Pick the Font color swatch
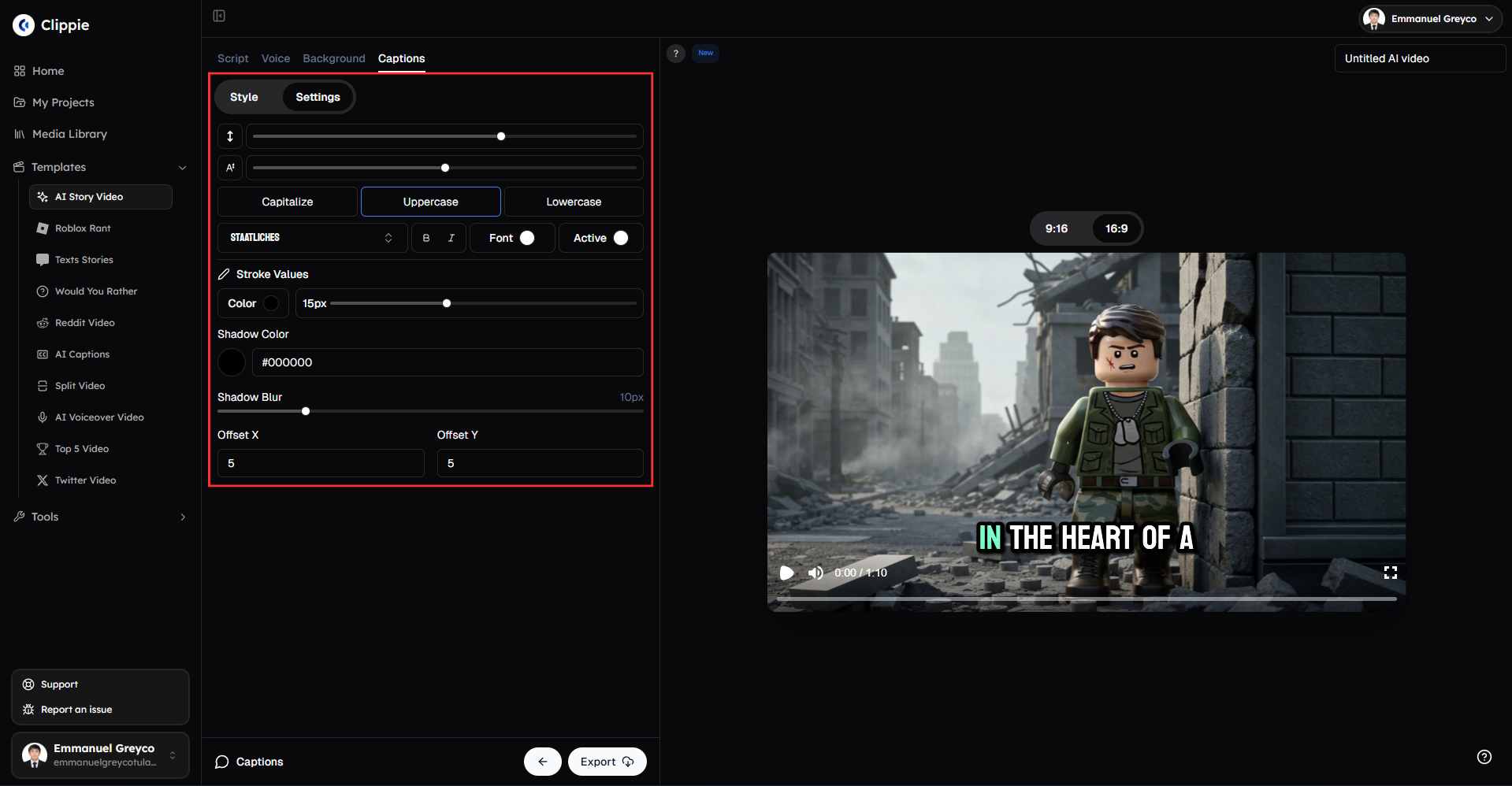The width and height of the screenshot is (1512, 786). 527,238
